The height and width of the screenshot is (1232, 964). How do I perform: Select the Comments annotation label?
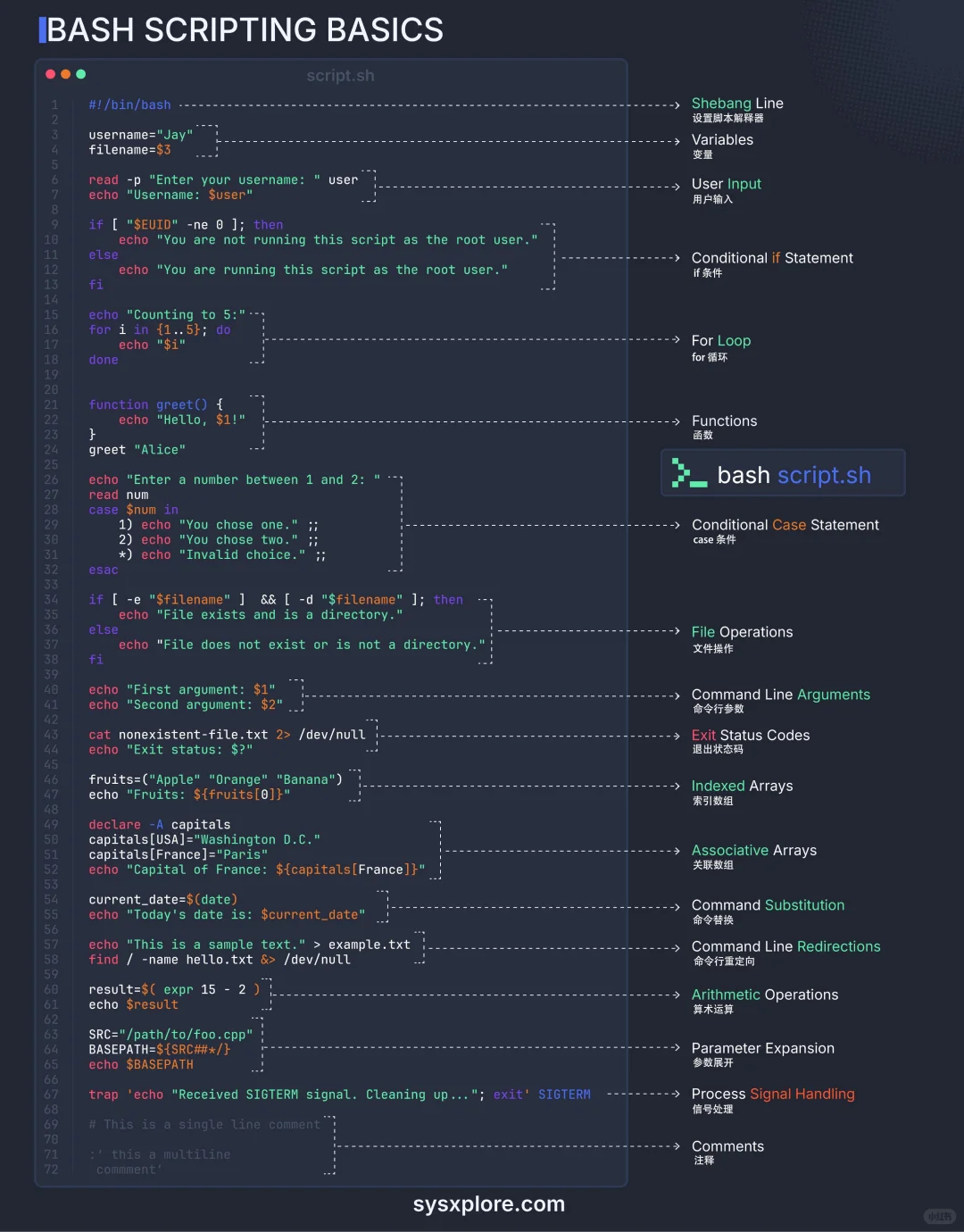tap(727, 1145)
